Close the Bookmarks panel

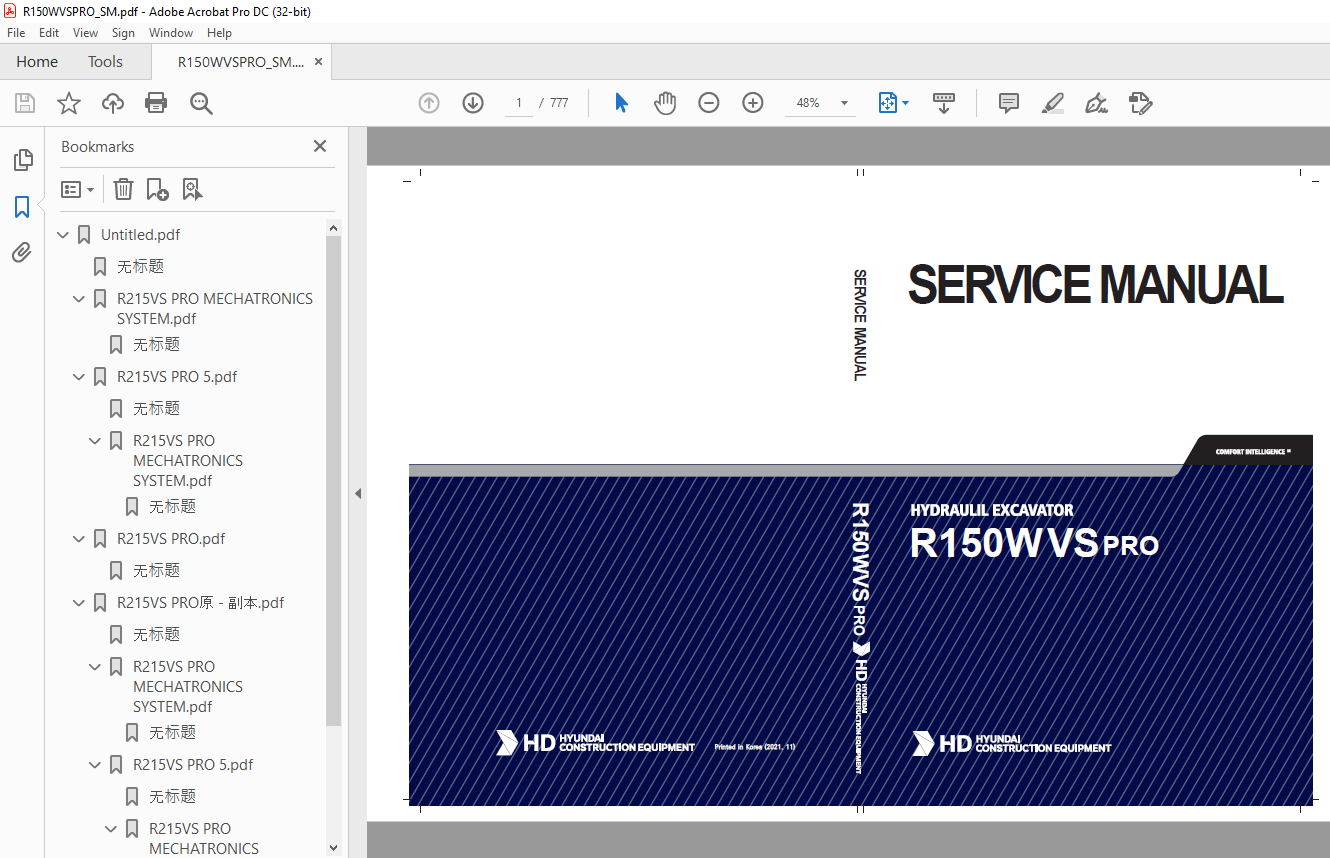tap(320, 146)
